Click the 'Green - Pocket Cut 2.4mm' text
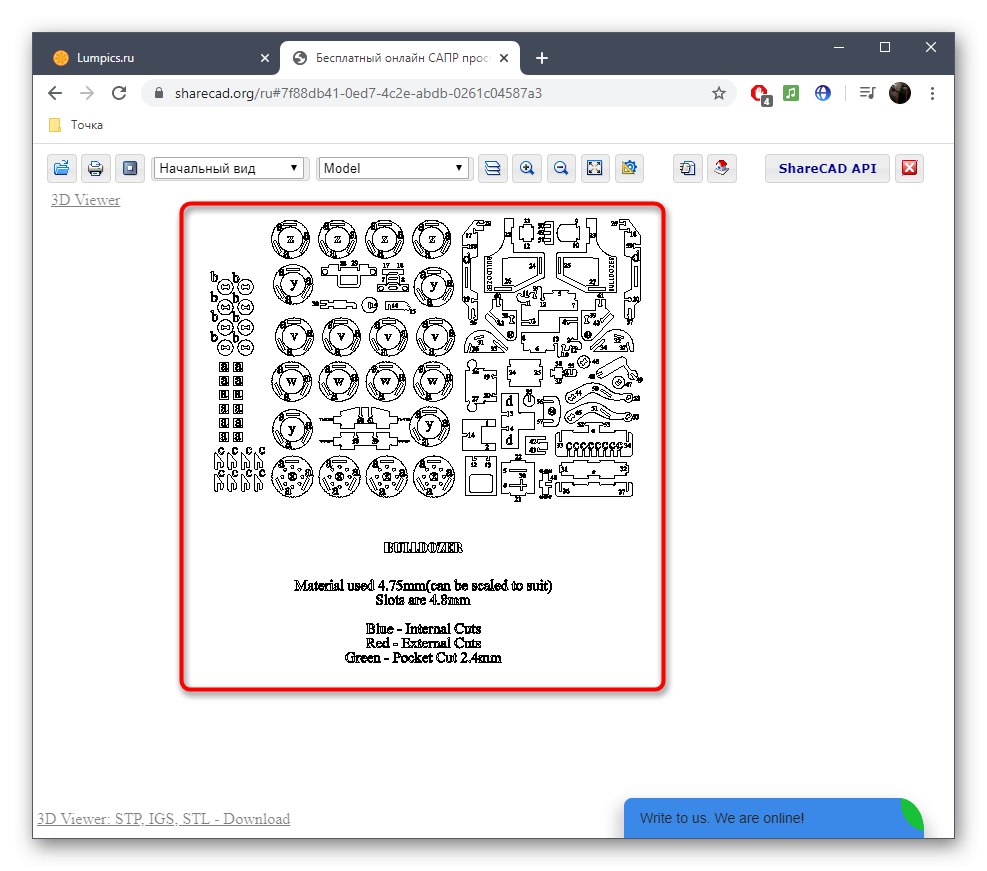 pyautogui.click(x=423, y=658)
